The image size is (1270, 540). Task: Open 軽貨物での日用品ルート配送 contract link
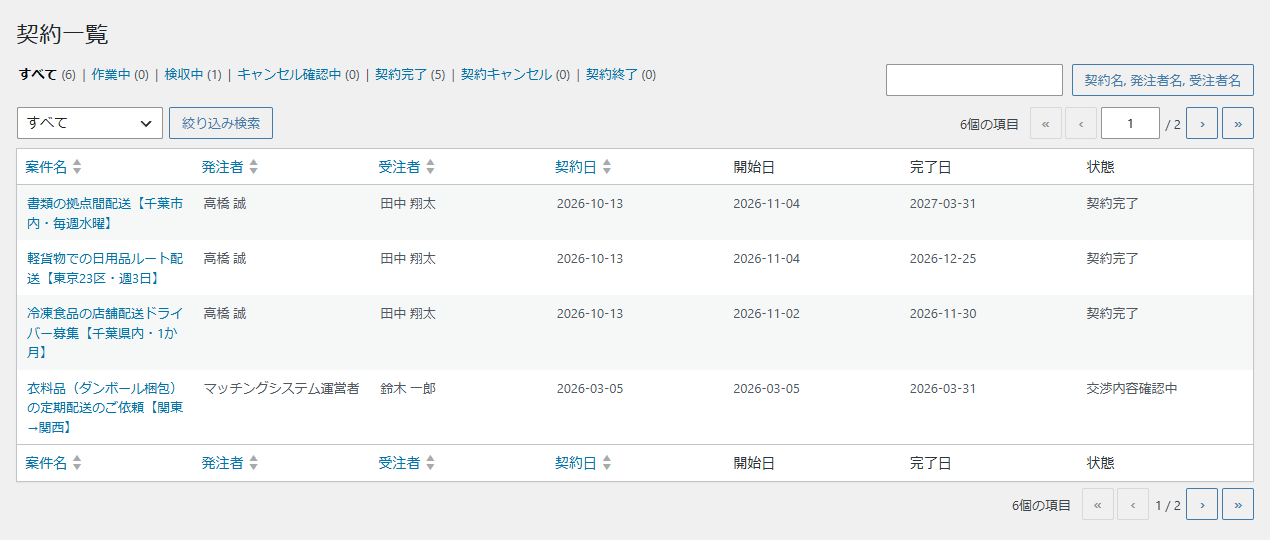pyautogui.click(x=106, y=268)
